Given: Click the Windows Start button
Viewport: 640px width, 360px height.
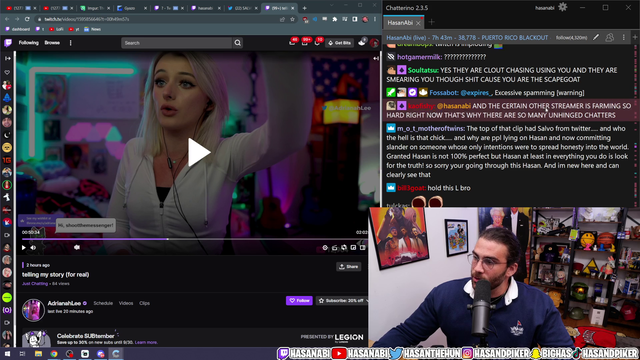Looking at the screenshot, I should [x=7, y=354].
